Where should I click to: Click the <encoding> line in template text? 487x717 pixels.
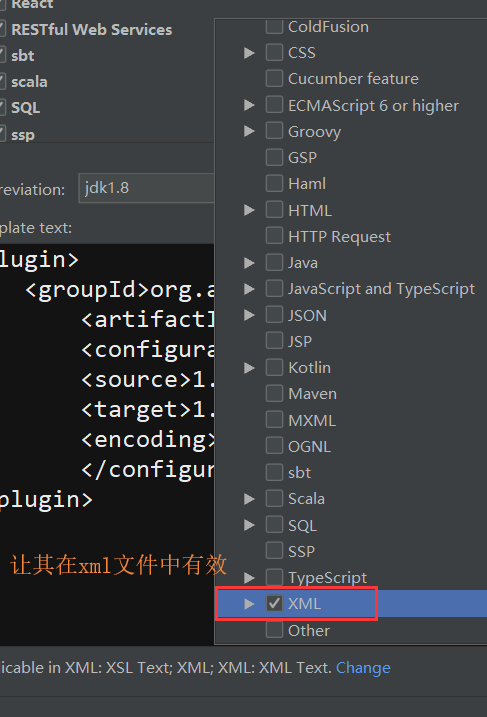pos(148,439)
